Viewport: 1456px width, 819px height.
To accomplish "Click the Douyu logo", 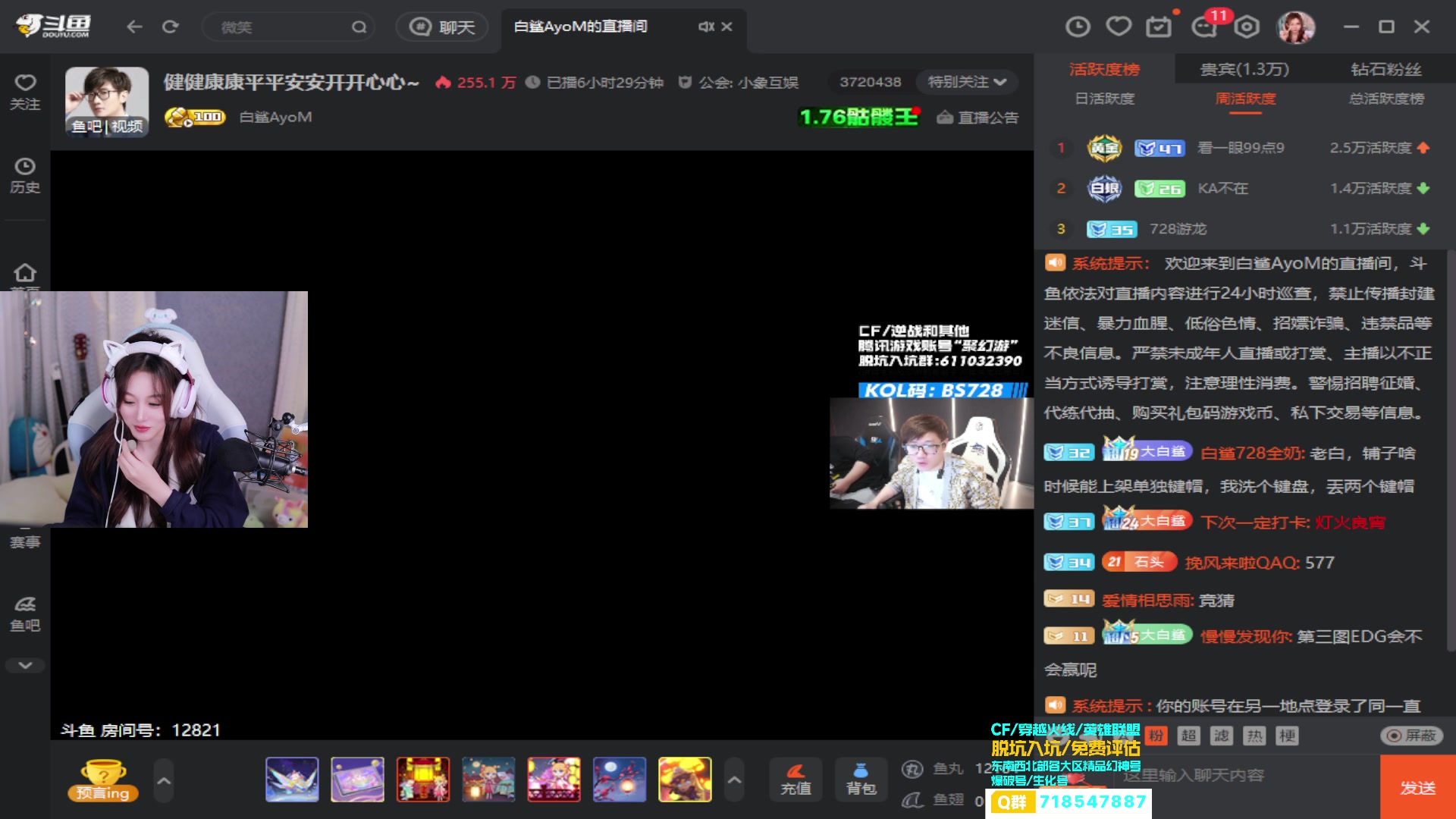I will (53, 26).
